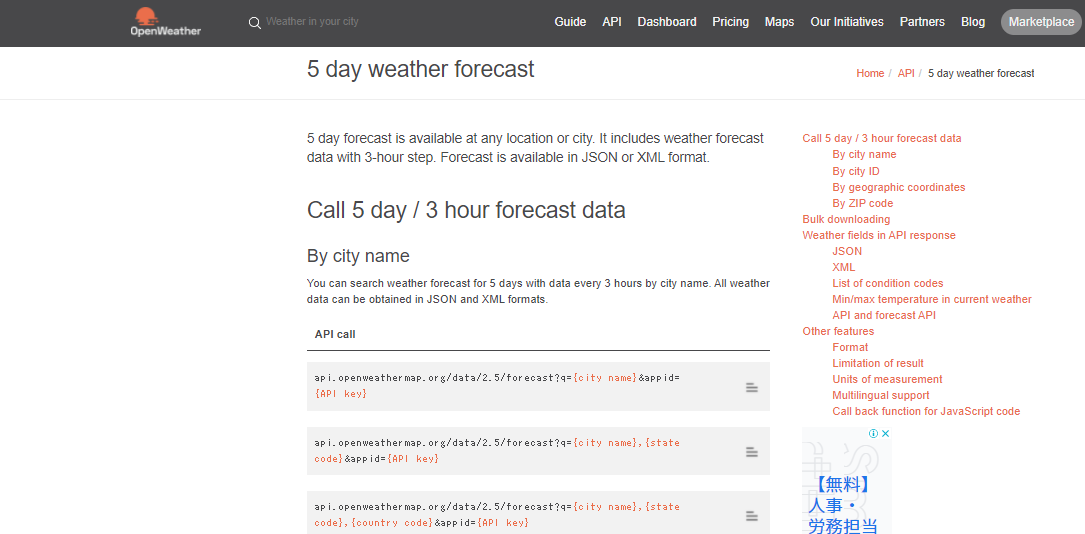Open the Maps menu item
The width and height of the screenshot is (1085, 534).
coord(779,22)
